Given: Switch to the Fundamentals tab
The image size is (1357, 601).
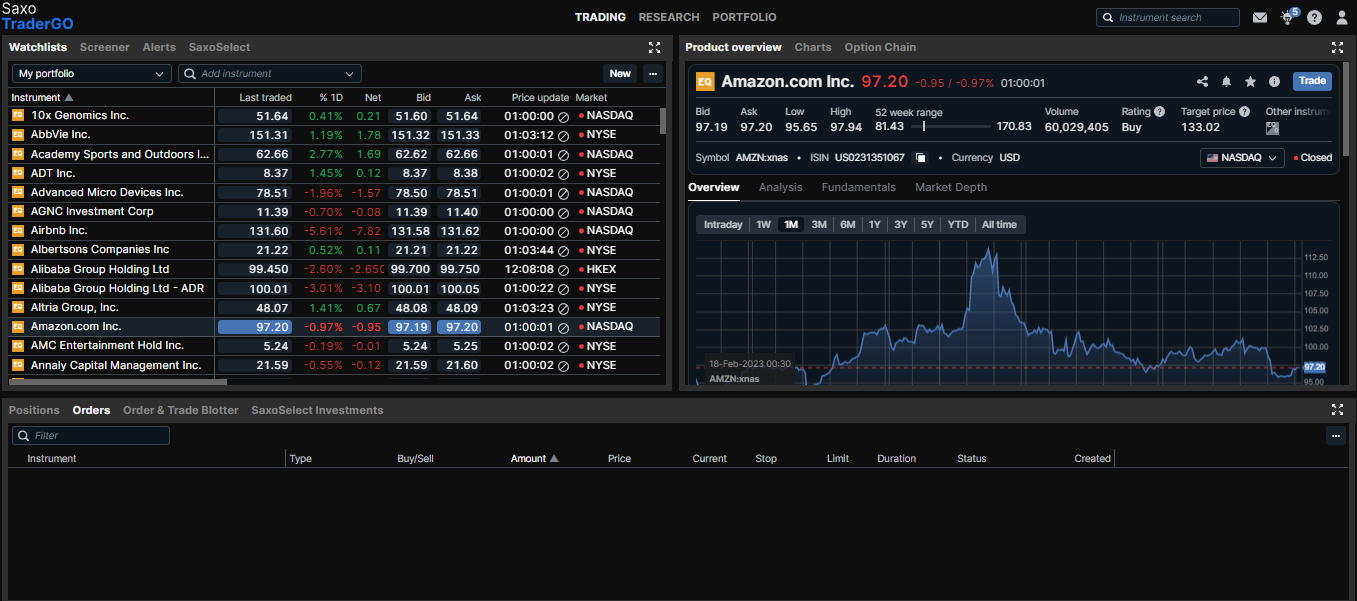Looking at the screenshot, I should (858, 187).
